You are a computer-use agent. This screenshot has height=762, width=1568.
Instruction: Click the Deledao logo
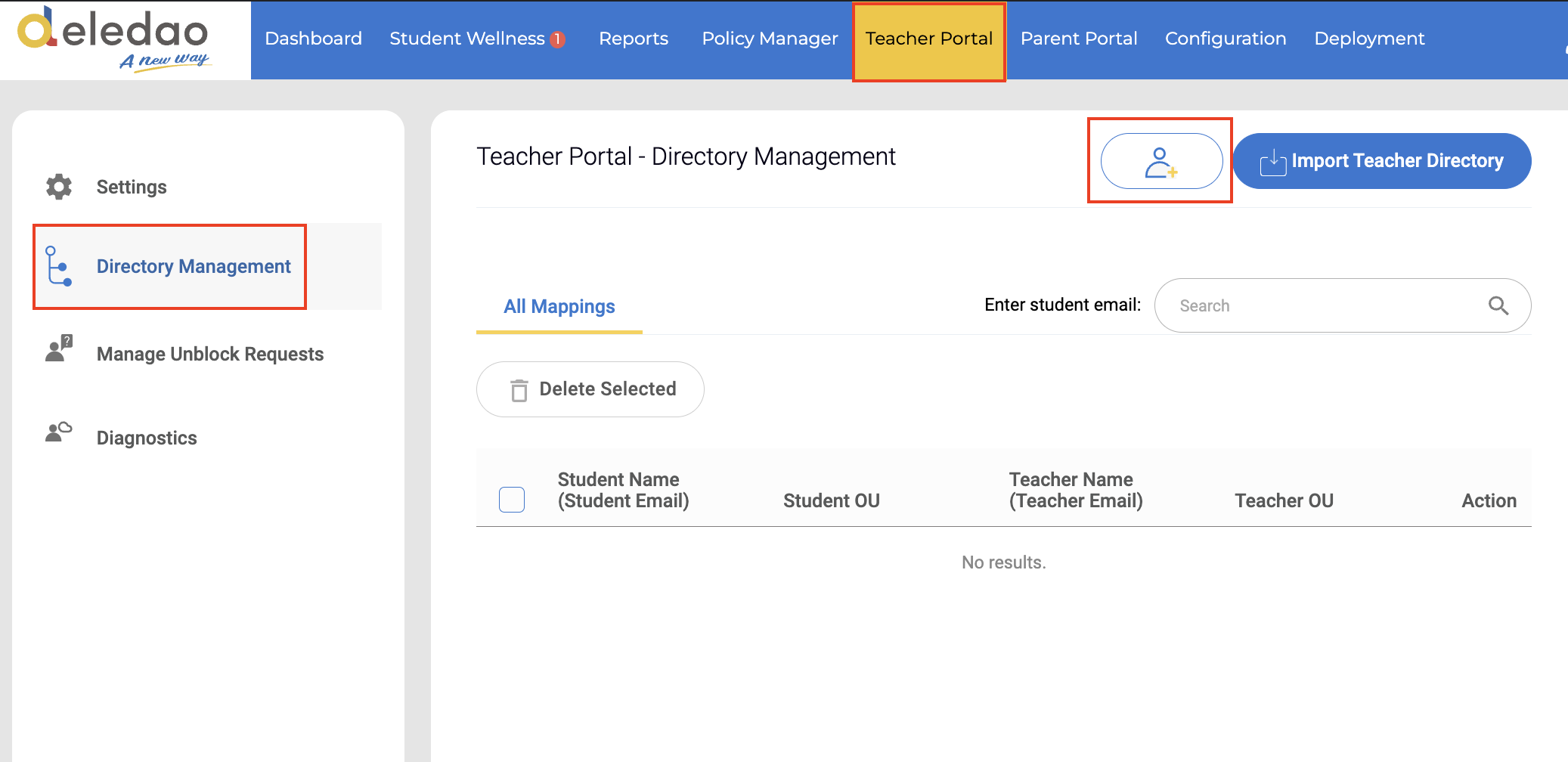click(115, 38)
